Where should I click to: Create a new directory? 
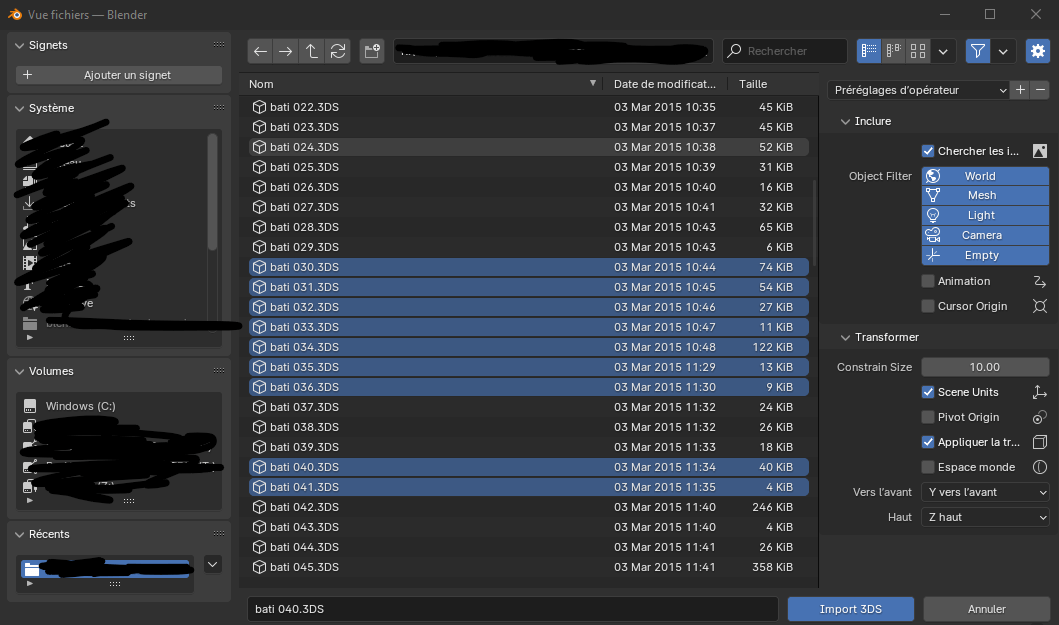pyautogui.click(x=371, y=51)
